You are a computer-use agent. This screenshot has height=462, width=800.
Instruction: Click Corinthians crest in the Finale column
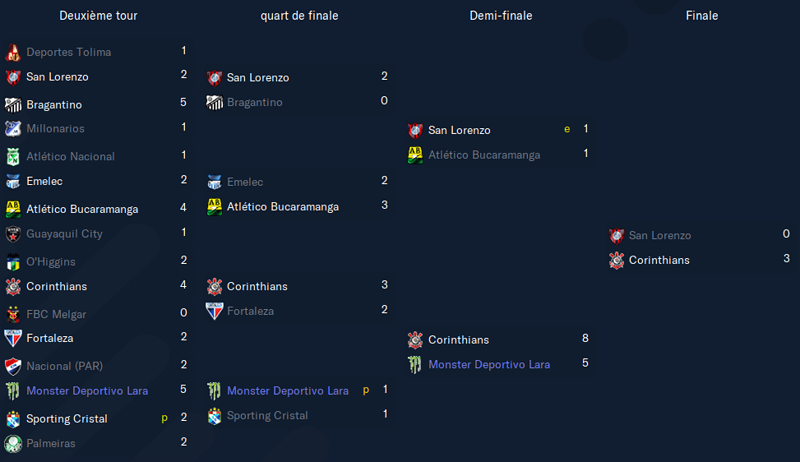(x=616, y=261)
